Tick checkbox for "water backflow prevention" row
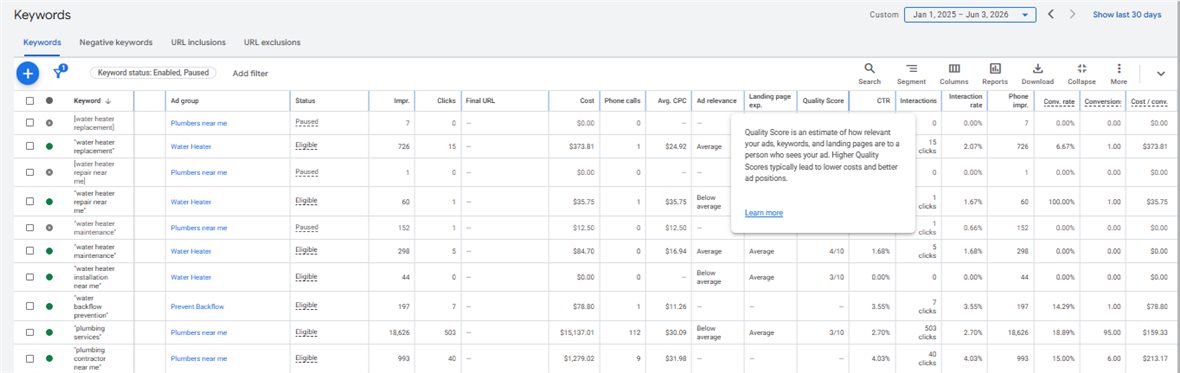 (x=30, y=306)
